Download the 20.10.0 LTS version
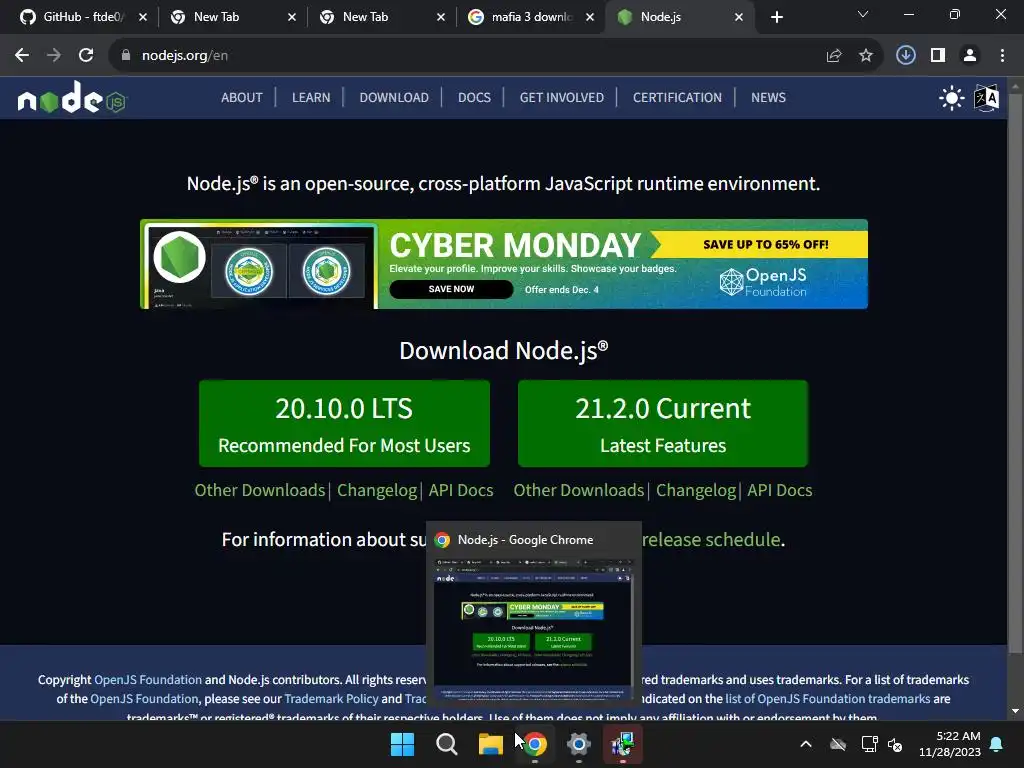1024x768 pixels. point(344,423)
